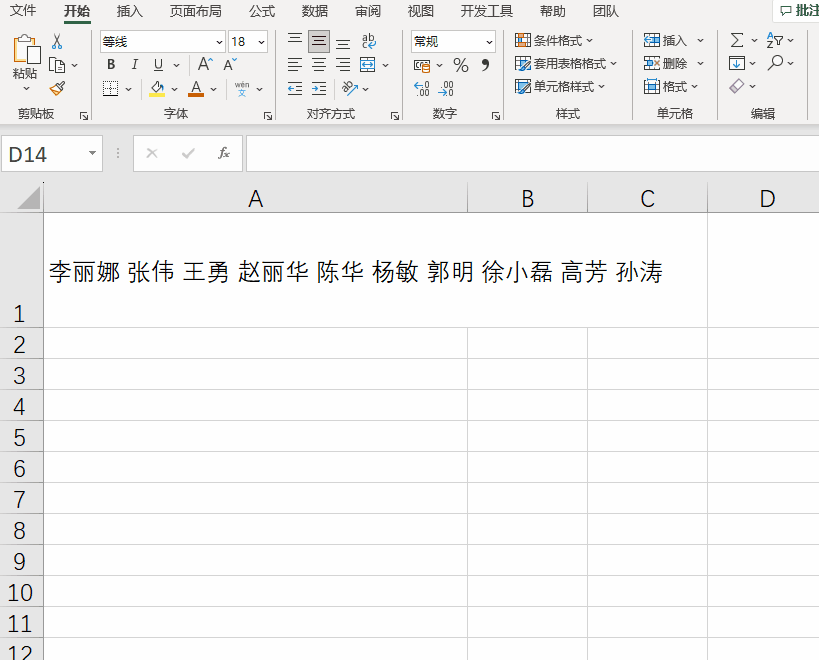819x660 pixels.
Task: Set Middle Align for the cell
Action: pyautogui.click(x=319, y=41)
